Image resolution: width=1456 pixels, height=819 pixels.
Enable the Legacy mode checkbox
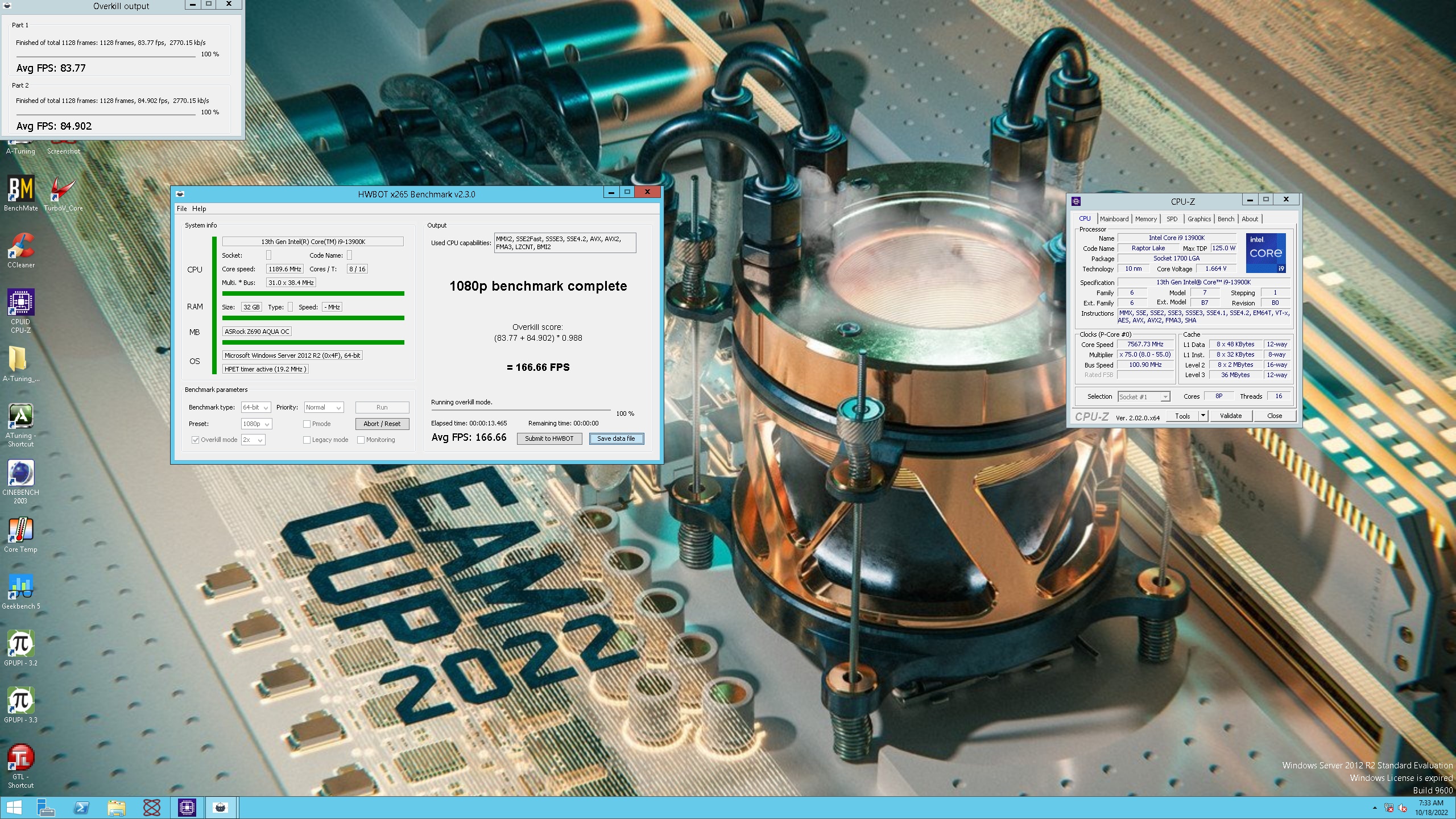pyautogui.click(x=307, y=440)
